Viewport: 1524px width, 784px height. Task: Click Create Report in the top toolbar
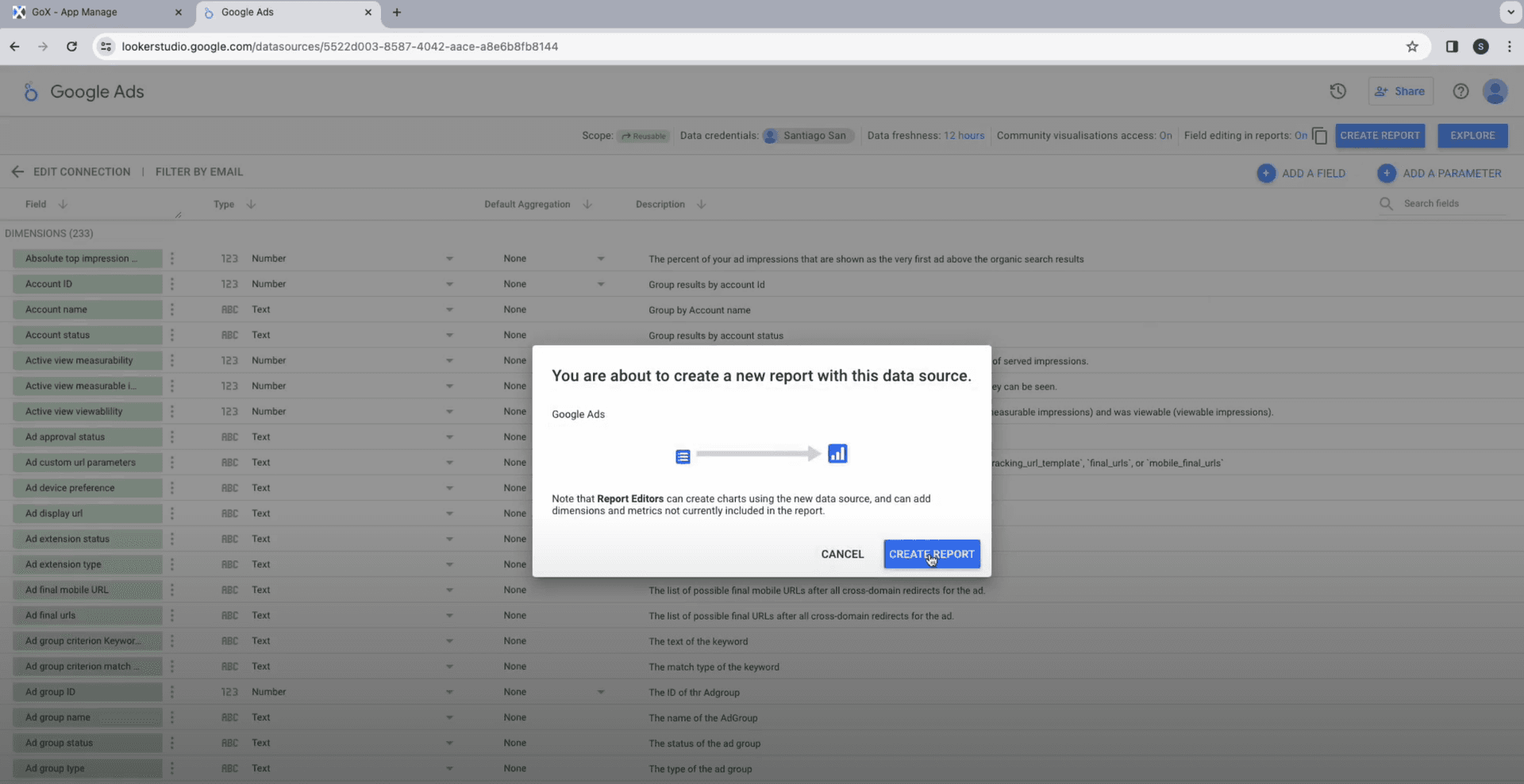tap(1380, 136)
